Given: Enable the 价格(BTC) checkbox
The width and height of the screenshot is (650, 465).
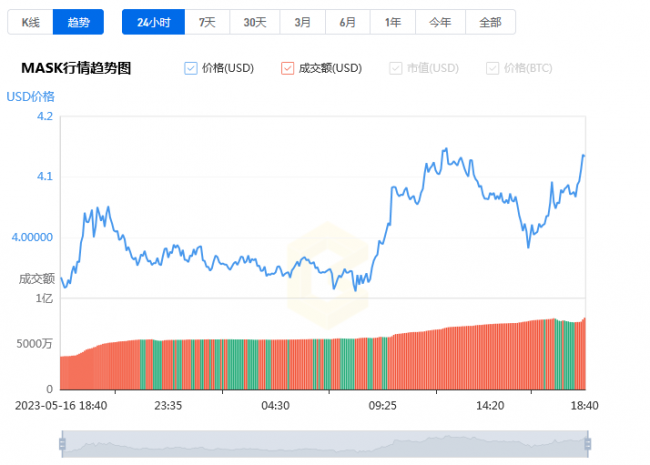Looking at the screenshot, I should 492,68.
